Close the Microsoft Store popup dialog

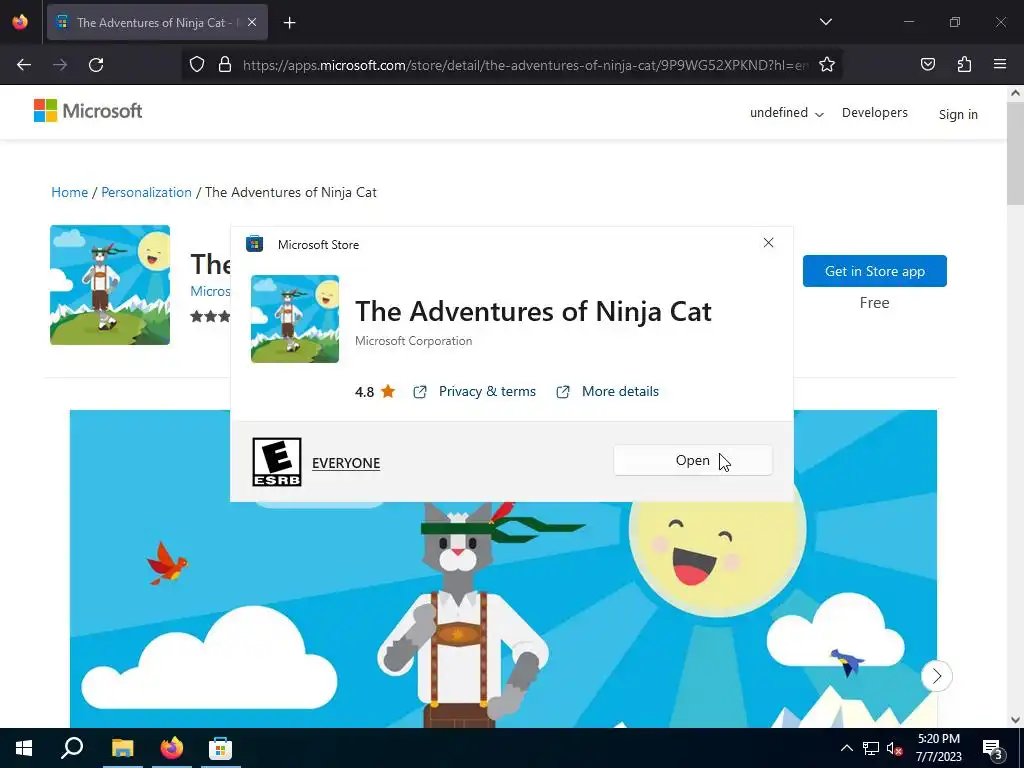coord(768,243)
